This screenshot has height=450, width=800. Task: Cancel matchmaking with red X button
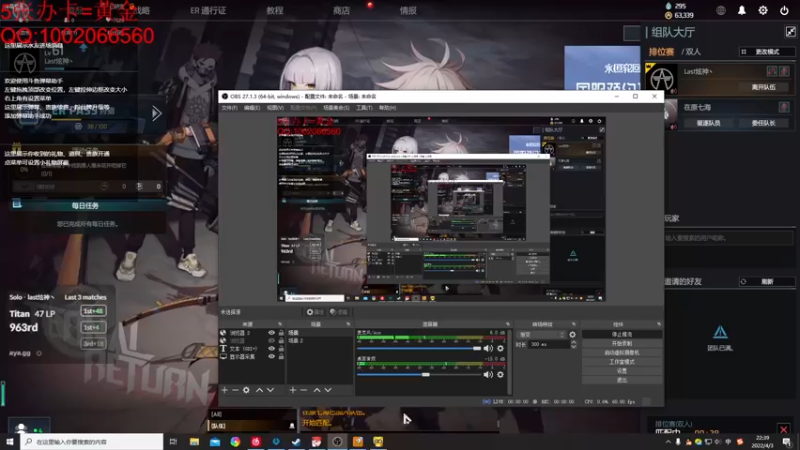(x=784, y=430)
